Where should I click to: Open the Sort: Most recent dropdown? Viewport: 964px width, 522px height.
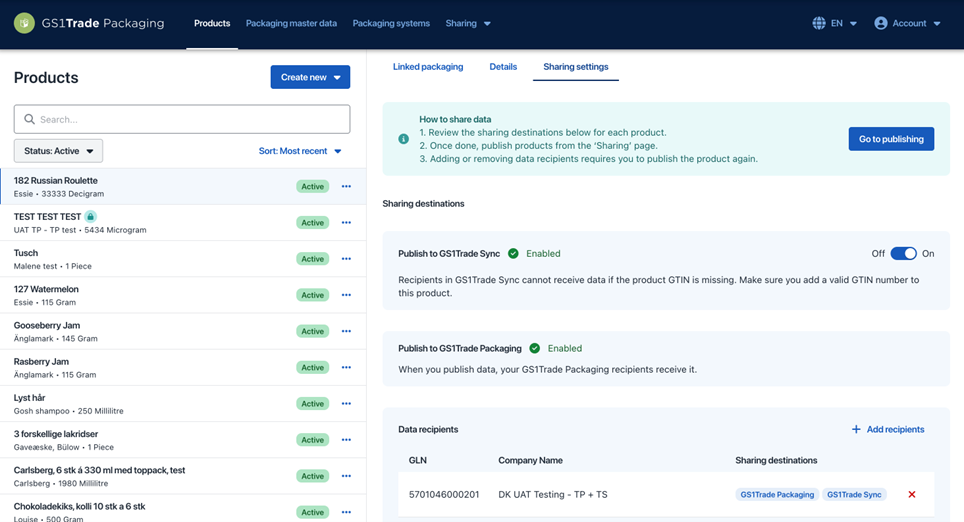pyautogui.click(x=300, y=151)
